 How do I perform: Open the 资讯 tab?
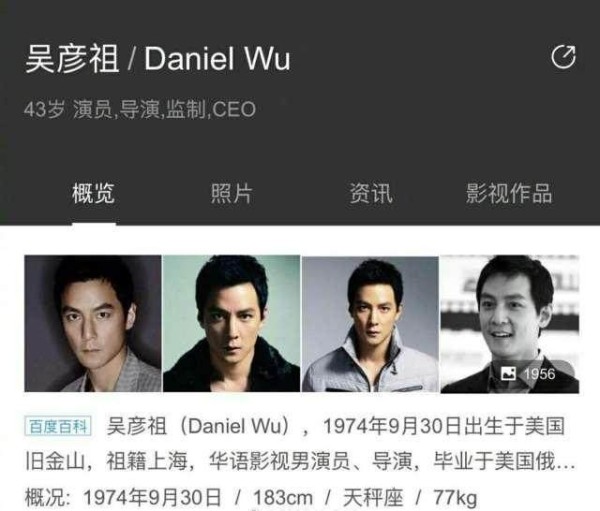(371, 193)
